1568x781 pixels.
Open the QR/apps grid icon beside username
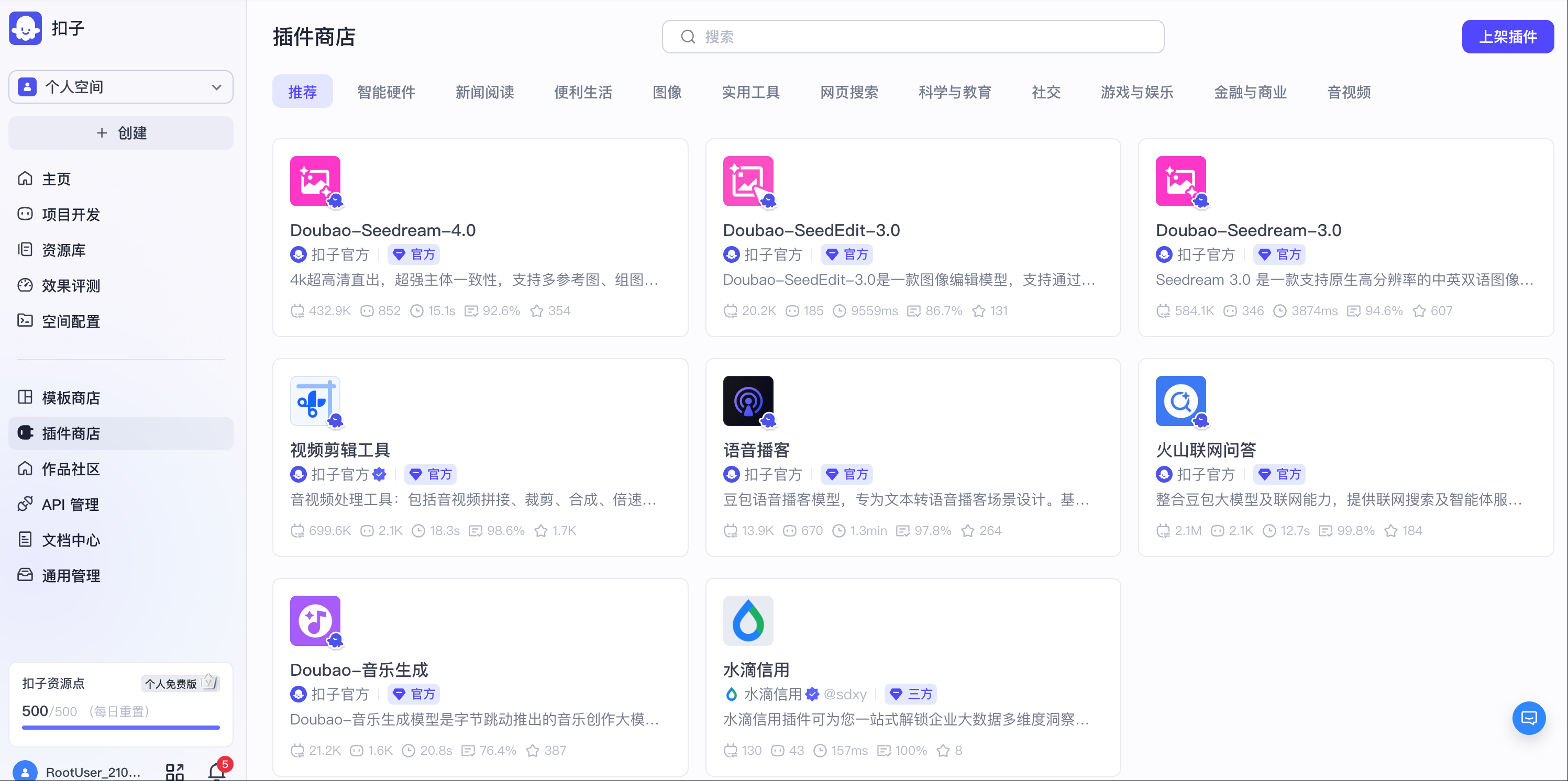[175, 772]
